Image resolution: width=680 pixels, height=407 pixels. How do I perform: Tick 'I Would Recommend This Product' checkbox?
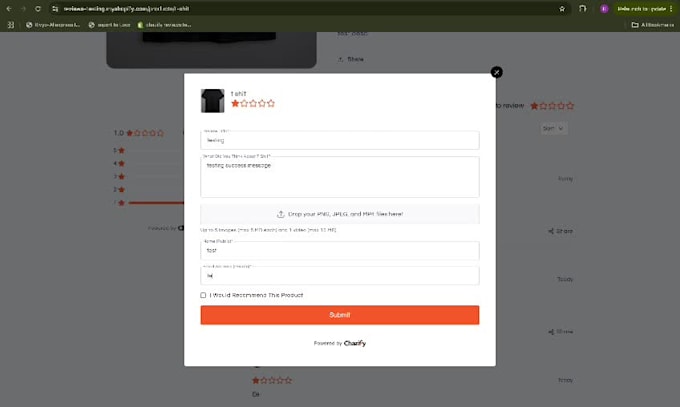[x=203, y=295]
